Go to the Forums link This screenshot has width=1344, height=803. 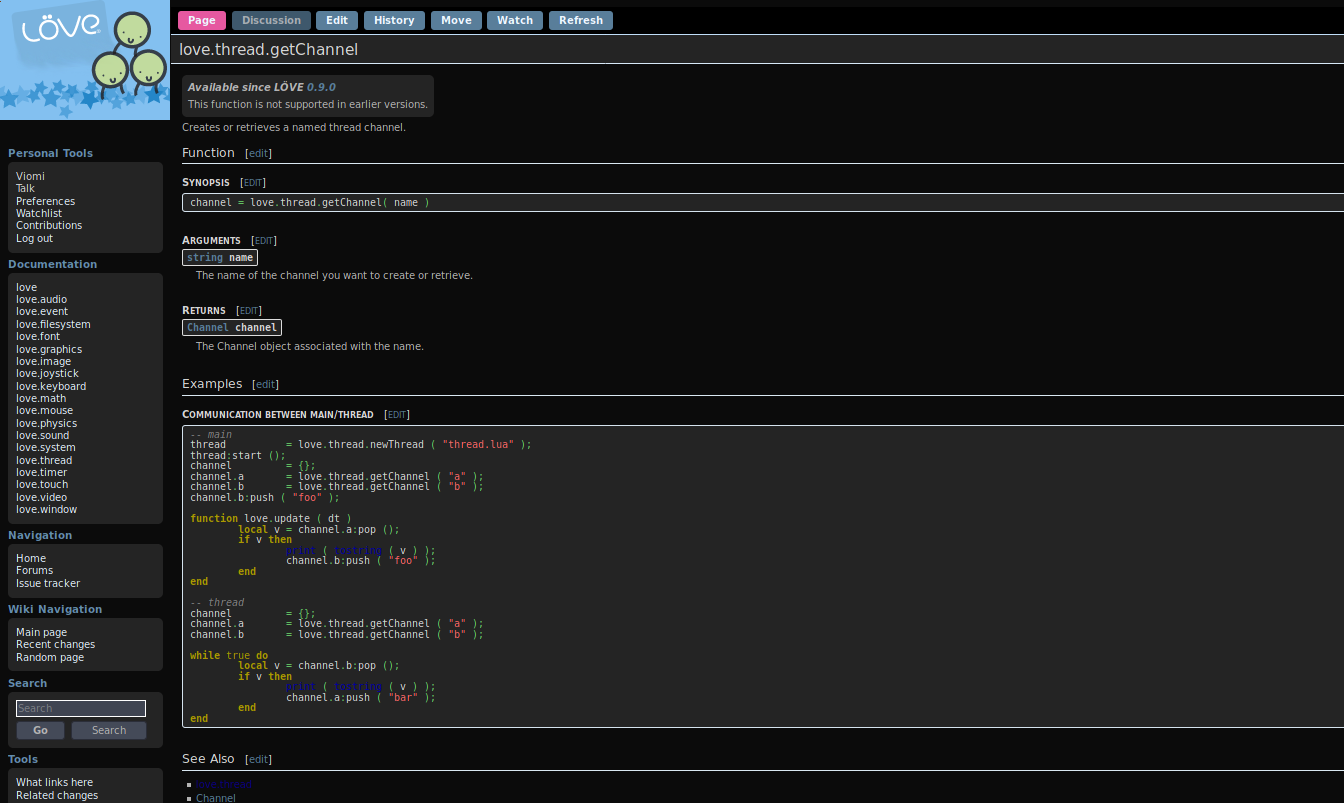[x=34, y=571]
